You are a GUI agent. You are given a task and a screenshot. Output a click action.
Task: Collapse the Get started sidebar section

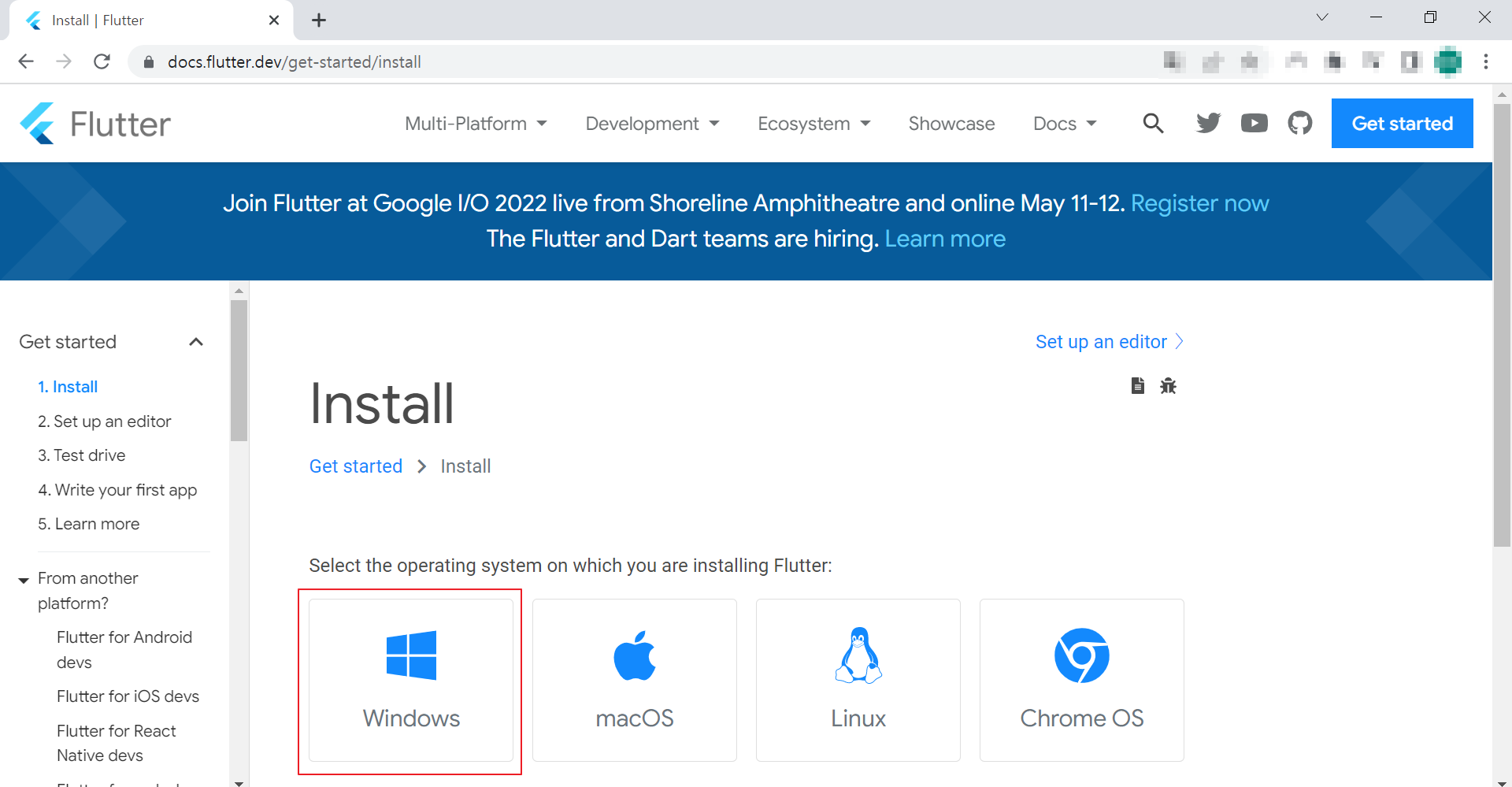(196, 342)
